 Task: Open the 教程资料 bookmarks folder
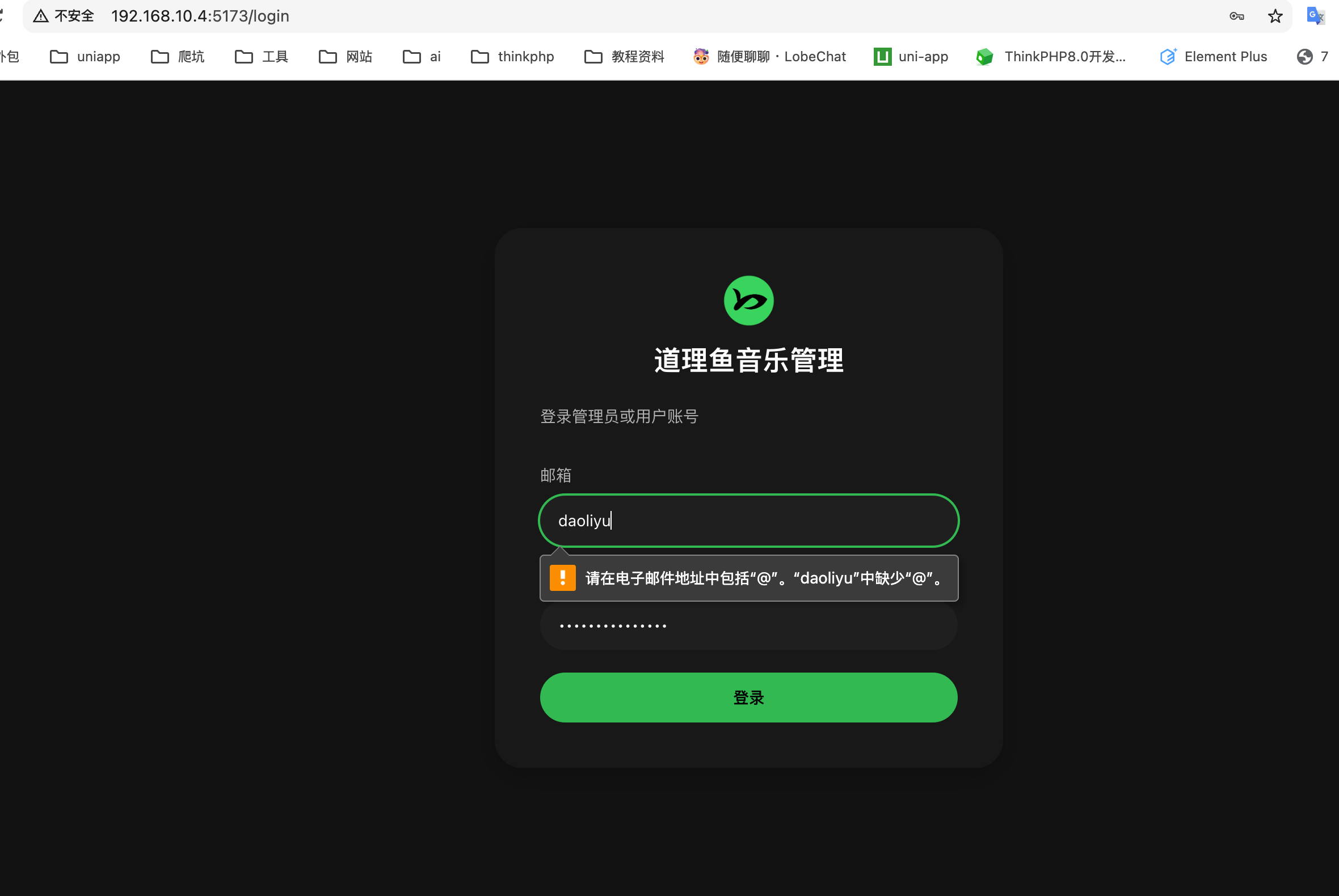624,57
